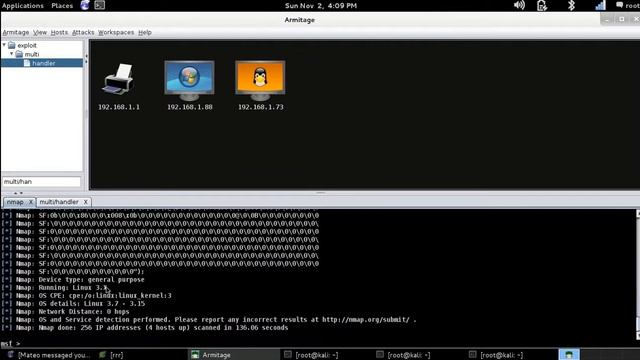Collapse the exploit tree folder
The image size is (640, 360).
pyautogui.click(x=4, y=45)
